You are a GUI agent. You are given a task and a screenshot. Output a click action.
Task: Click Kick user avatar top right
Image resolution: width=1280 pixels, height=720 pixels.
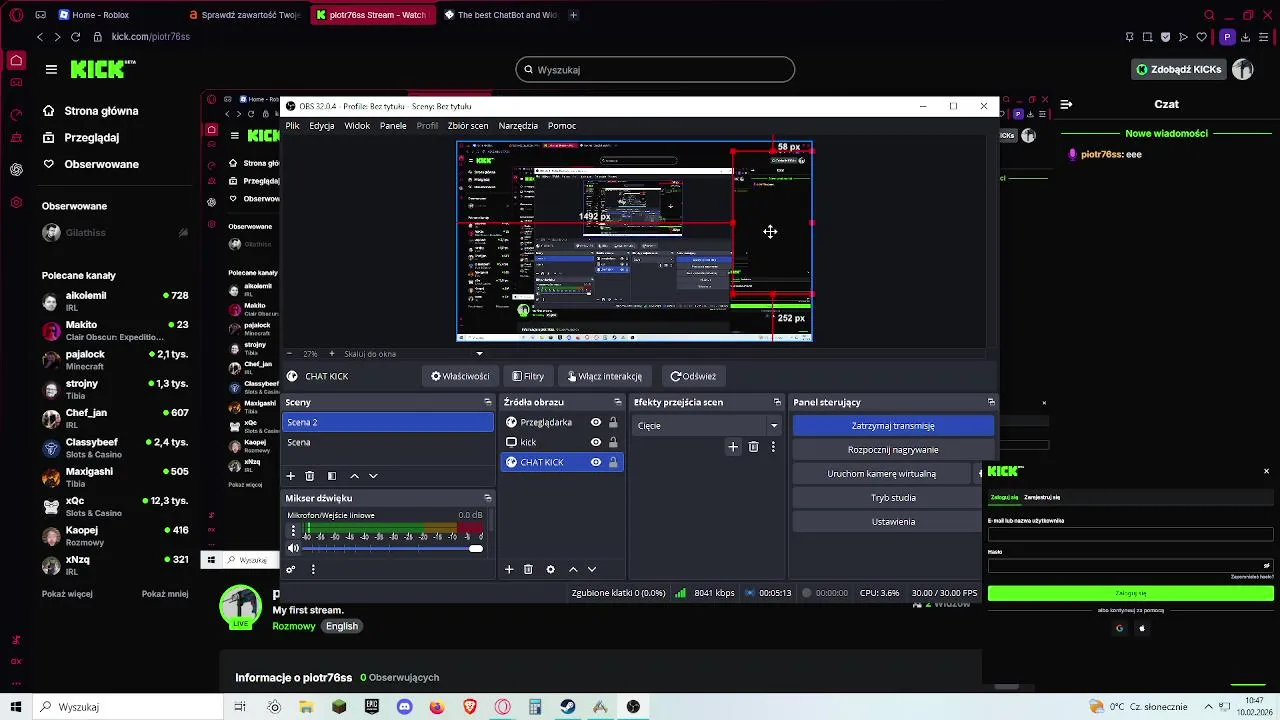pyautogui.click(x=1243, y=69)
